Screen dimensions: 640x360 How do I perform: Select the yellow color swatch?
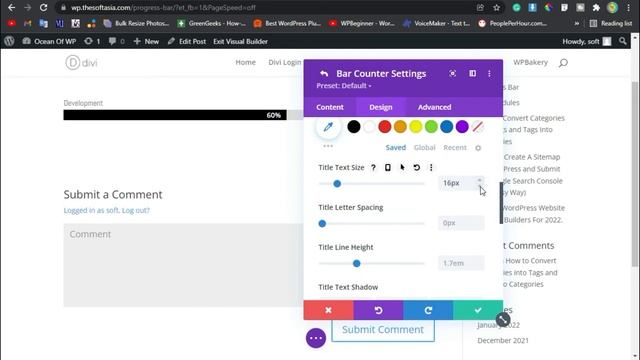point(416,127)
